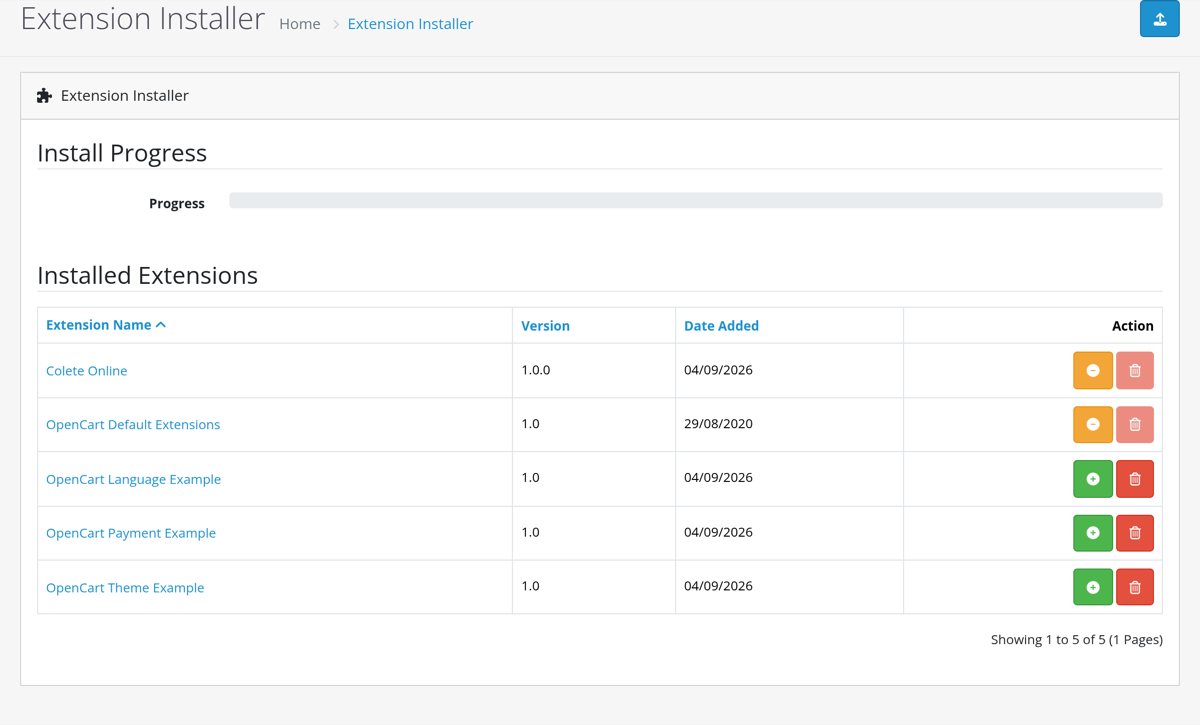Open the OpenCart Default Extensions link
The height and width of the screenshot is (725, 1200).
click(x=133, y=425)
